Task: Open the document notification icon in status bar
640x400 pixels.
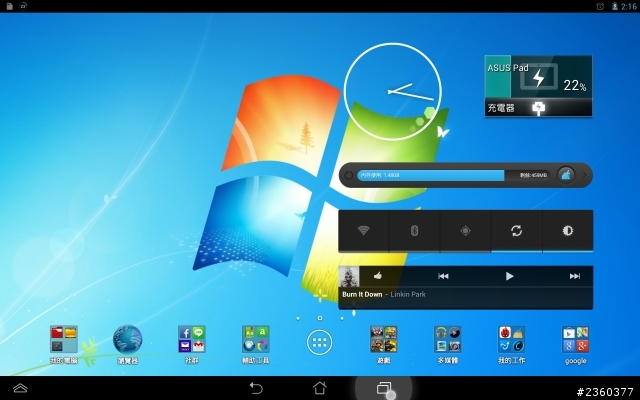Action: (9, 6)
